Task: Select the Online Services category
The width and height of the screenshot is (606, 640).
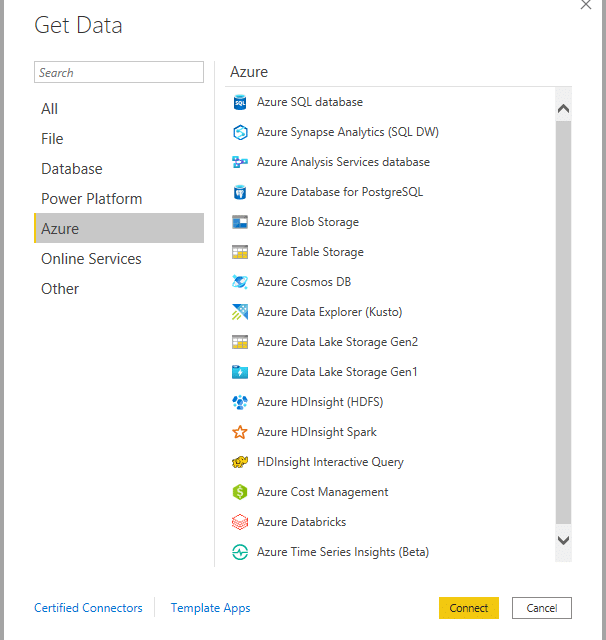Action: (91, 259)
